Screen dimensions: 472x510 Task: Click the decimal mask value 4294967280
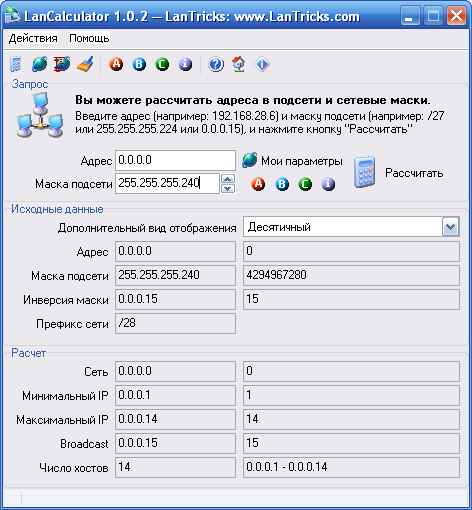click(351, 275)
